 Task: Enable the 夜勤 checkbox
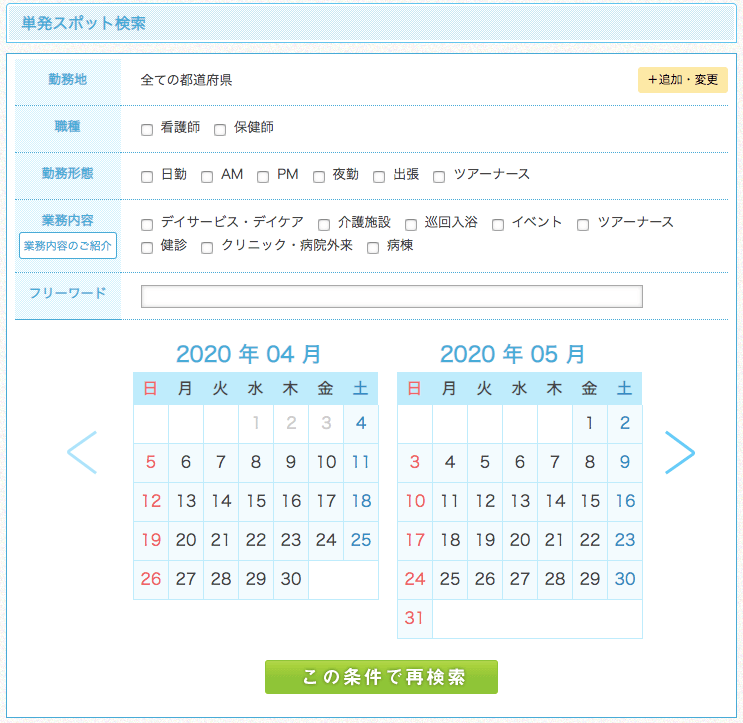[319, 177]
